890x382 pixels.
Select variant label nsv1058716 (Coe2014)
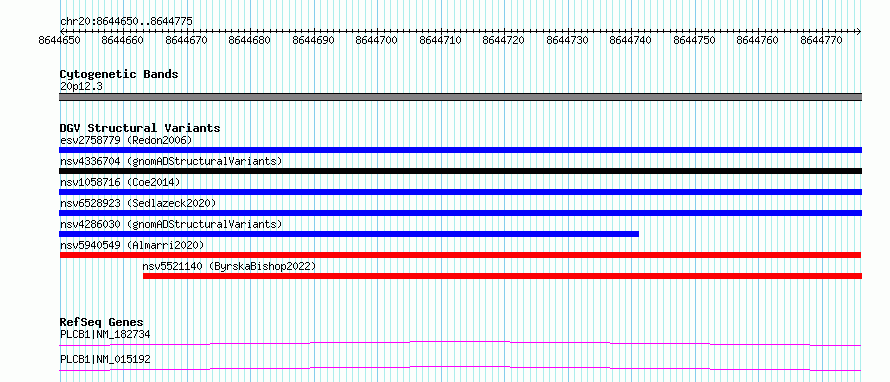click(120, 182)
